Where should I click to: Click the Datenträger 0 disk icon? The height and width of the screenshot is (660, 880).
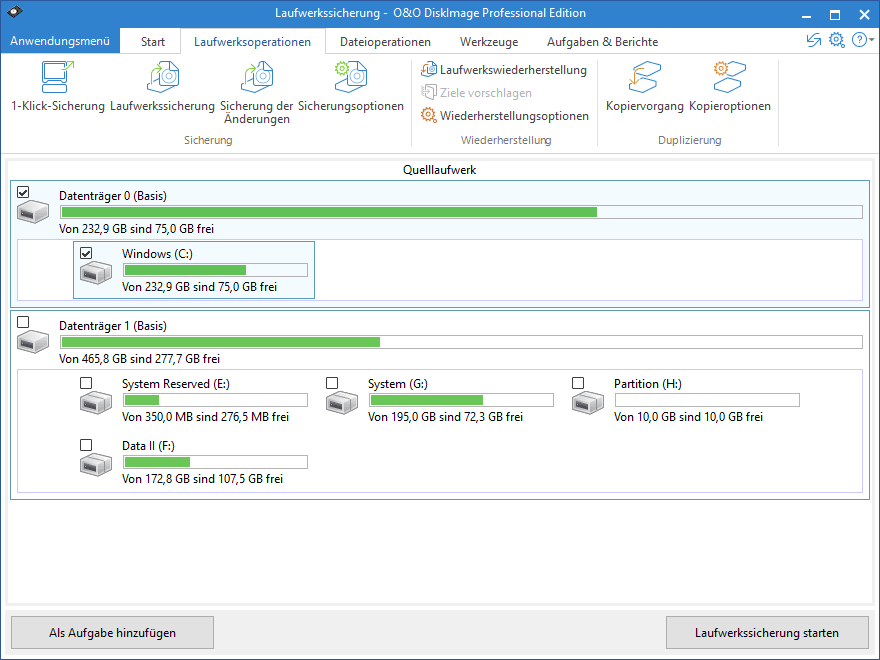coord(33,212)
